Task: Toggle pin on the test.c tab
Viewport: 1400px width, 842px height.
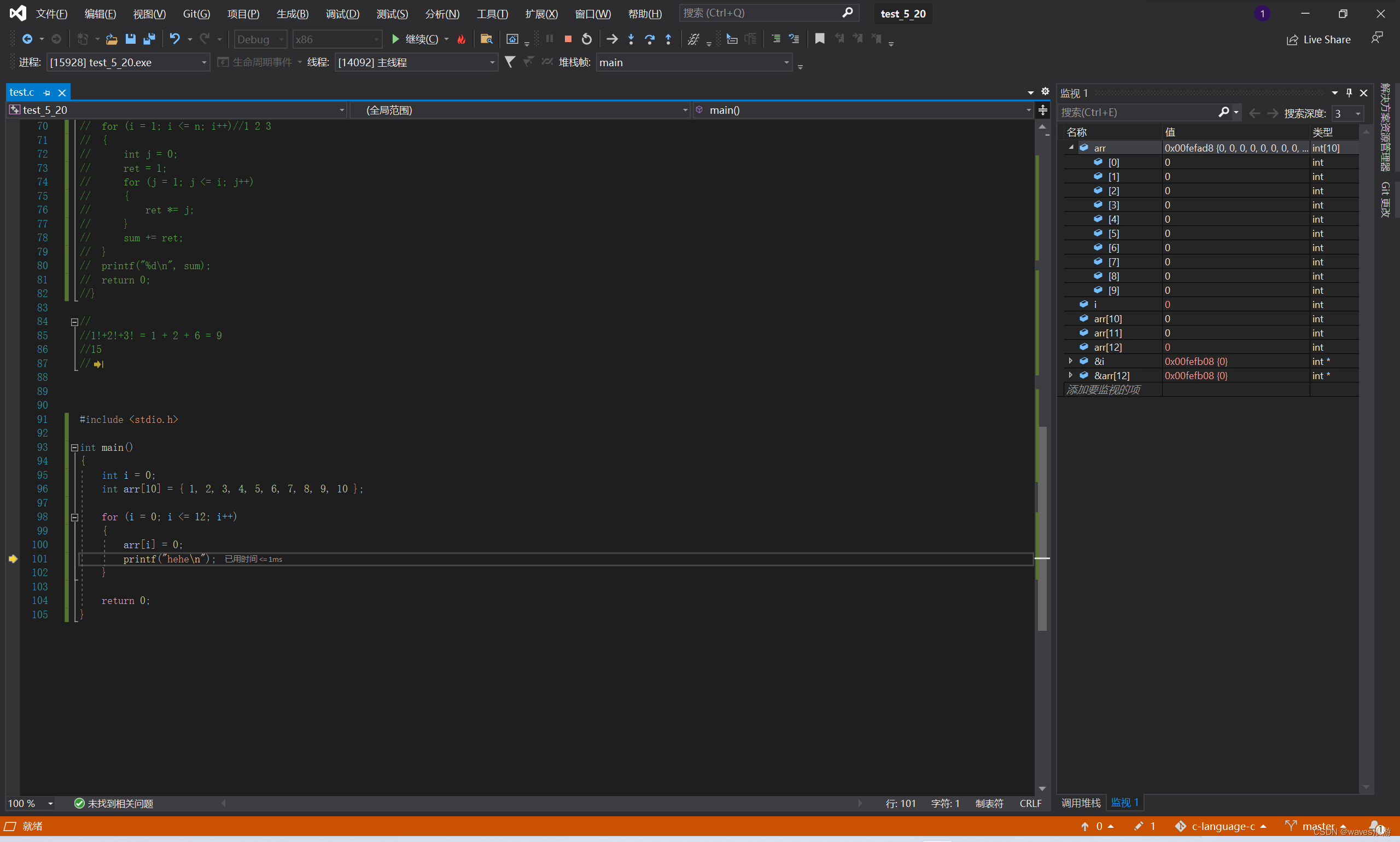Action: [47, 92]
